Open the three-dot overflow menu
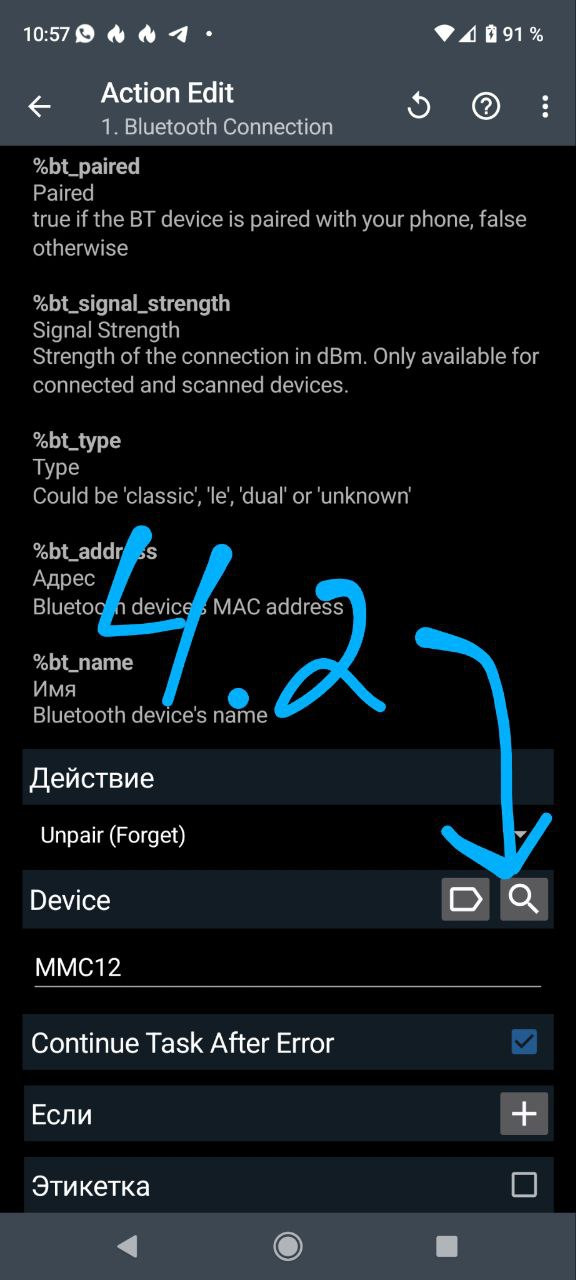The height and width of the screenshot is (1280, 576). 545,106
